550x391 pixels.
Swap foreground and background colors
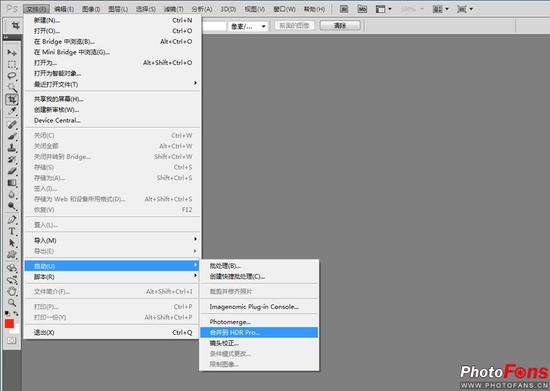(x=16, y=313)
